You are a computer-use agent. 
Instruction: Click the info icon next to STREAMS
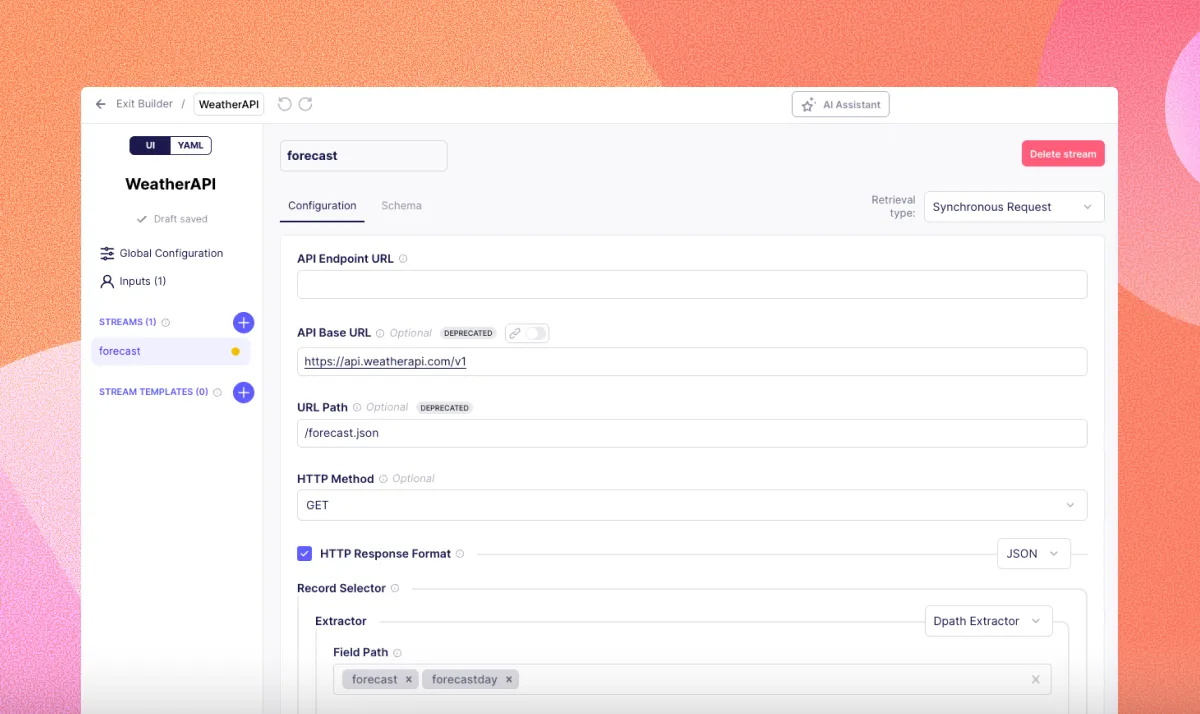(166, 323)
